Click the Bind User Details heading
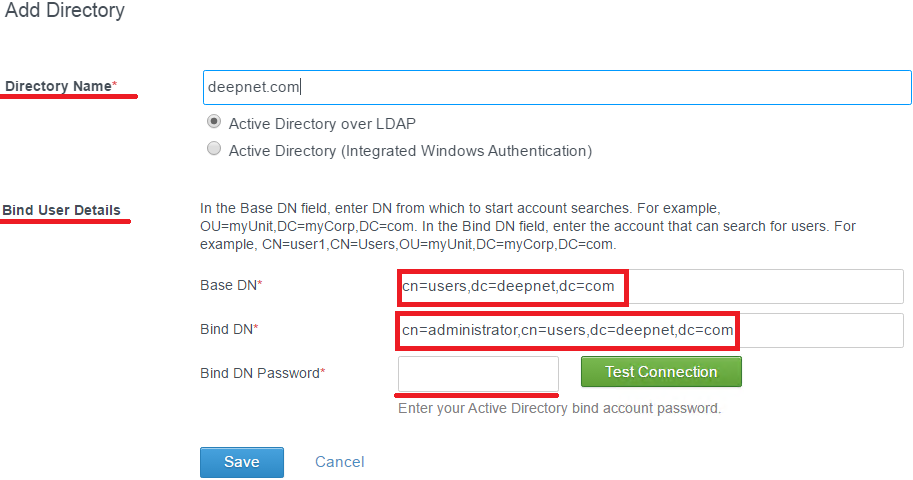Viewport: 913px width, 480px height. [x=61, y=210]
